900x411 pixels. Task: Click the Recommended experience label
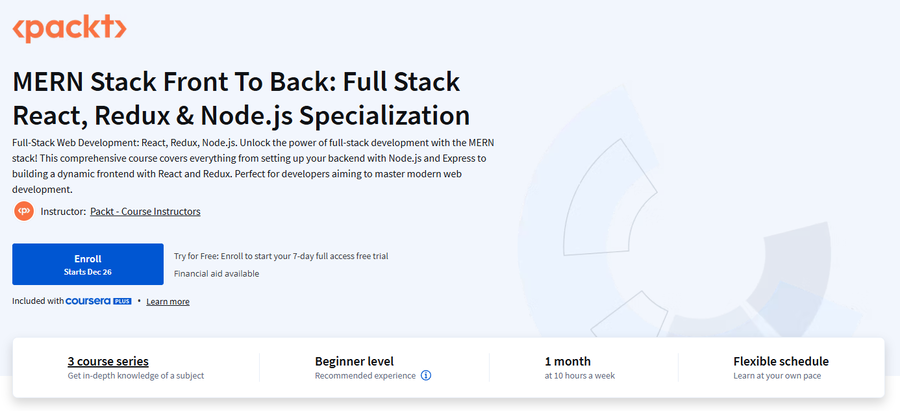(x=365, y=376)
